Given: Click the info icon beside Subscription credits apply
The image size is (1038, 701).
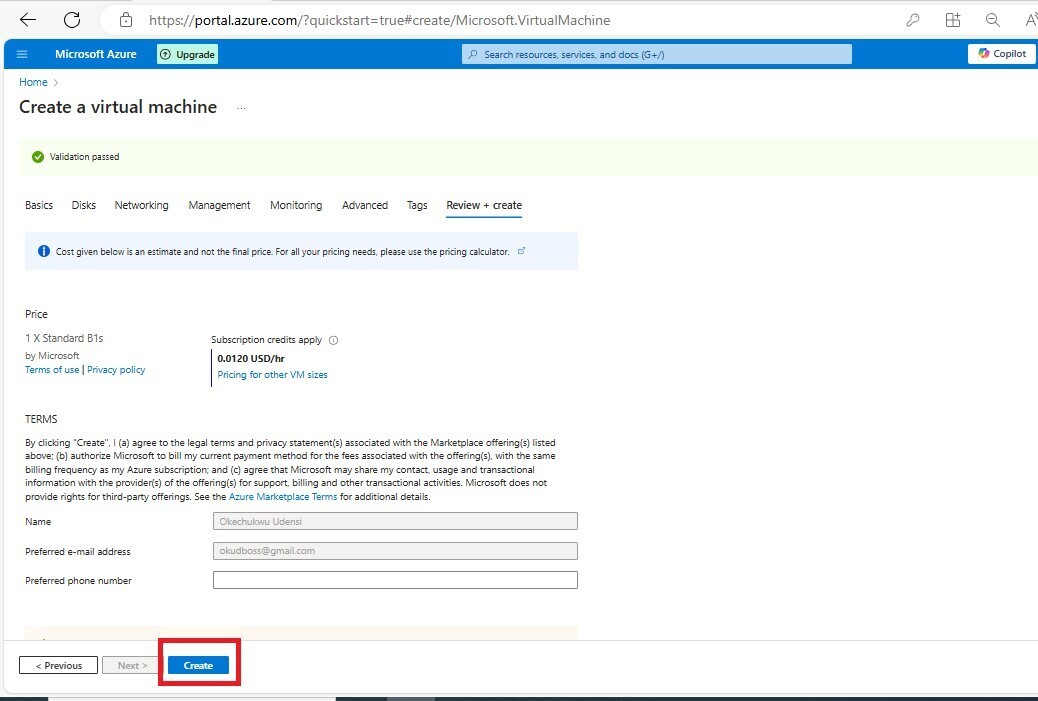Looking at the screenshot, I should coord(334,340).
